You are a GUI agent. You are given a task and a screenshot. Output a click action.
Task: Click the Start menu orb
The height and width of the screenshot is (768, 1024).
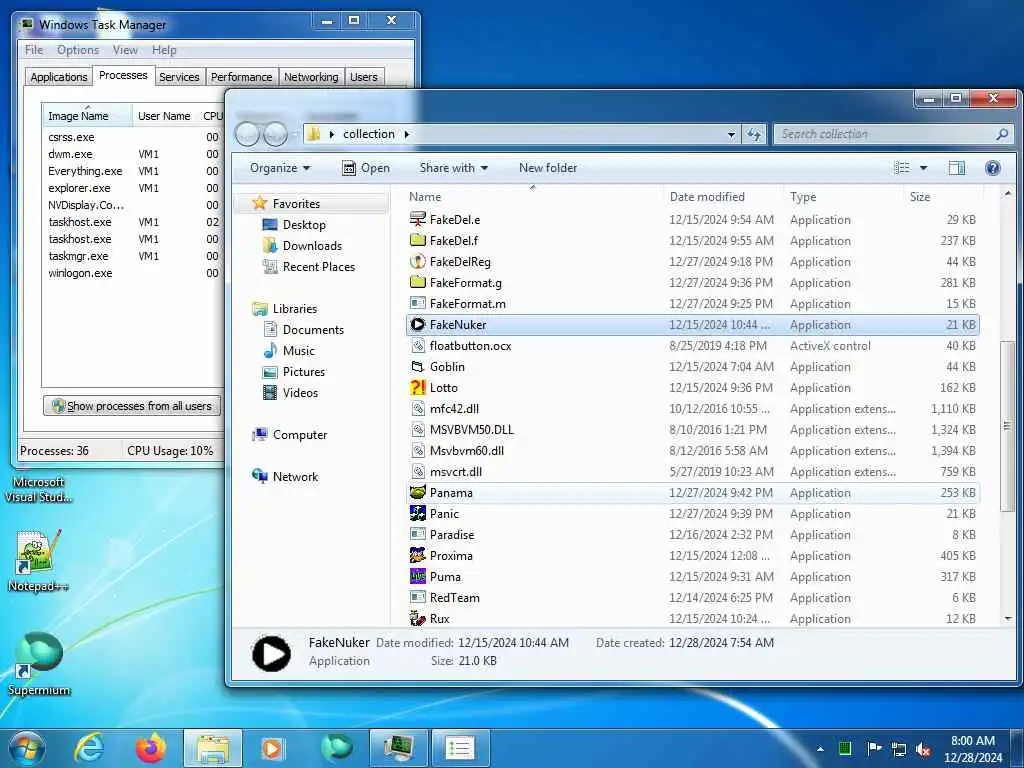[x=27, y=748]
